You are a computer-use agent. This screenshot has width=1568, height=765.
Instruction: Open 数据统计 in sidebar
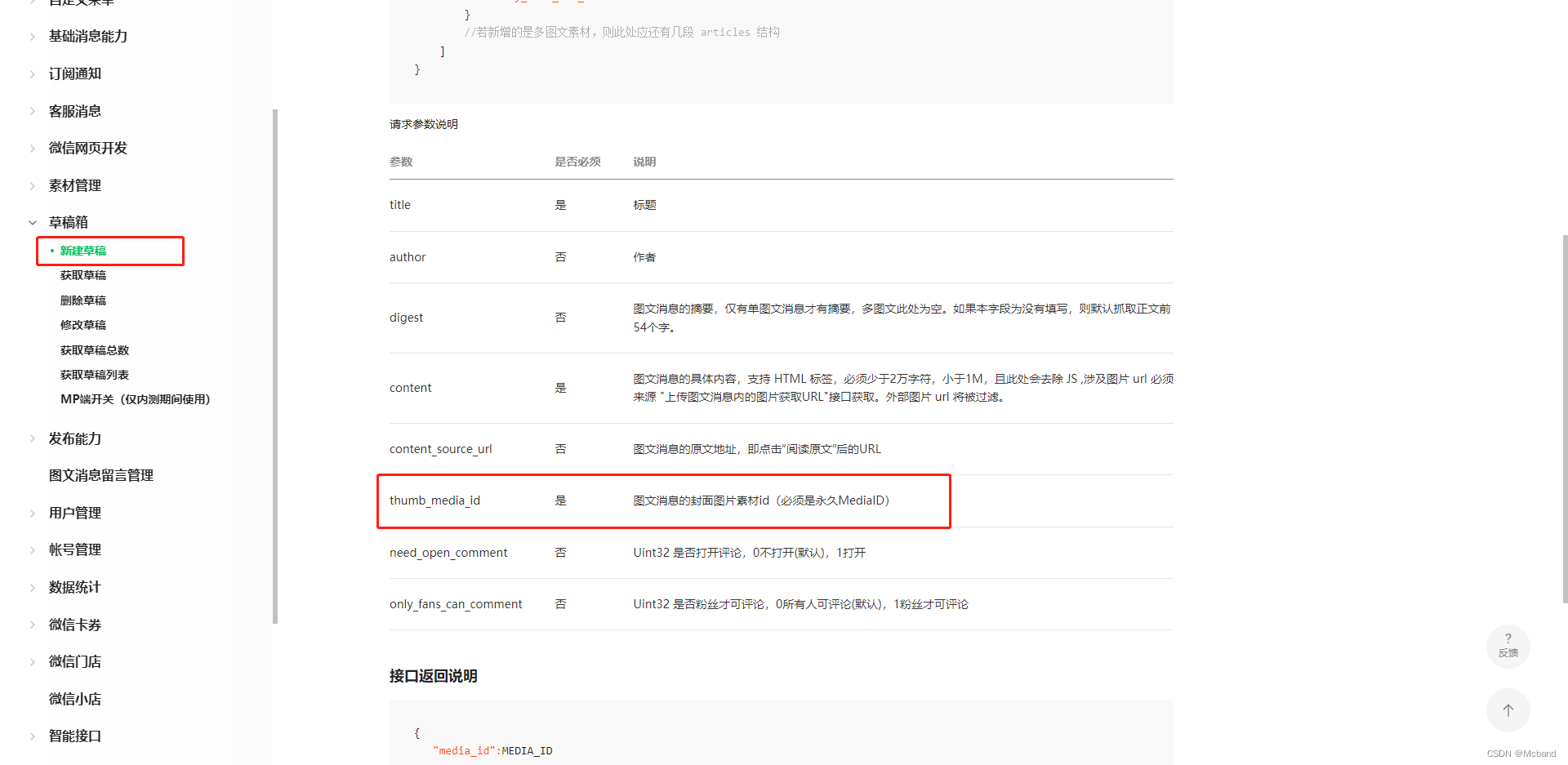75,587
